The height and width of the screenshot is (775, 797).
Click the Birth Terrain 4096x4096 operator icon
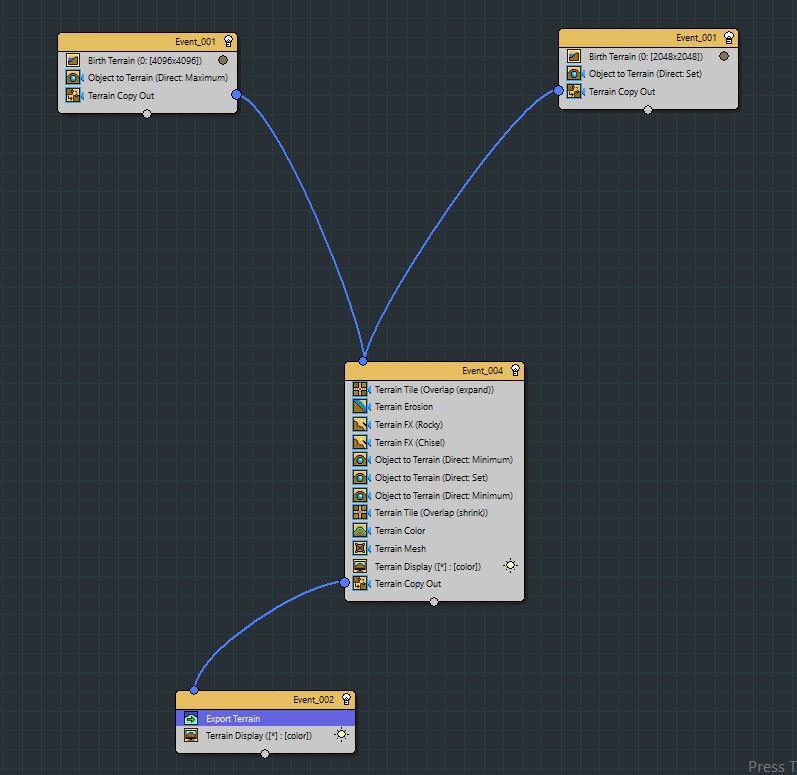[73, 60]
